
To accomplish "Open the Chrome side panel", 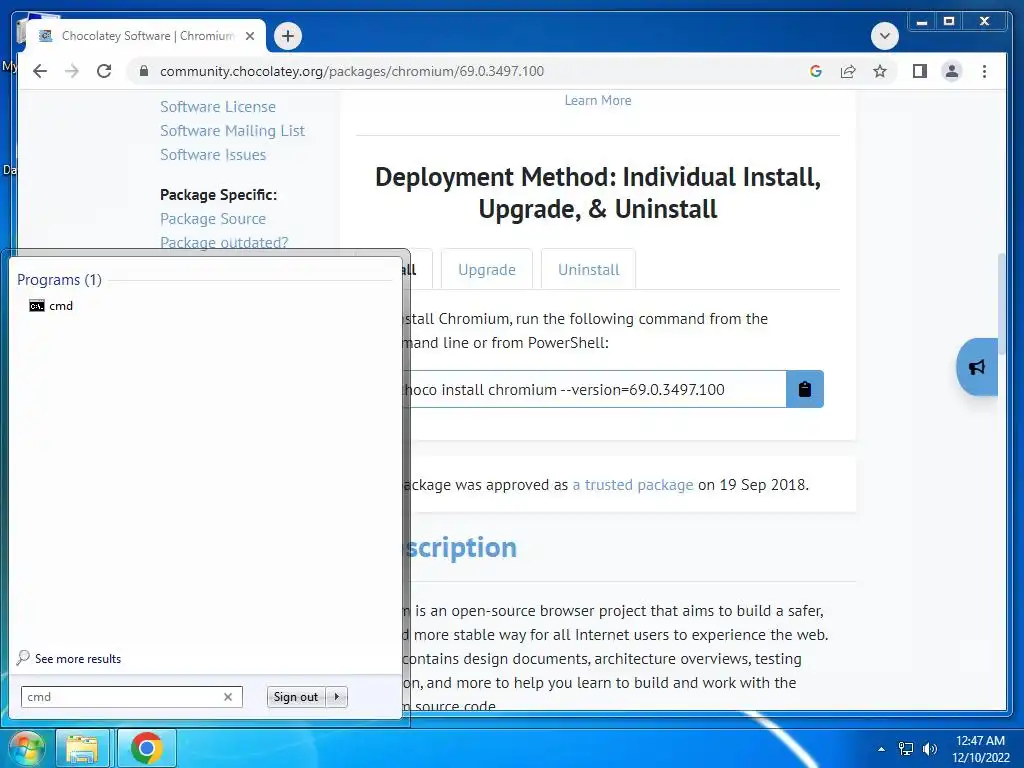I will coord(920,71).
